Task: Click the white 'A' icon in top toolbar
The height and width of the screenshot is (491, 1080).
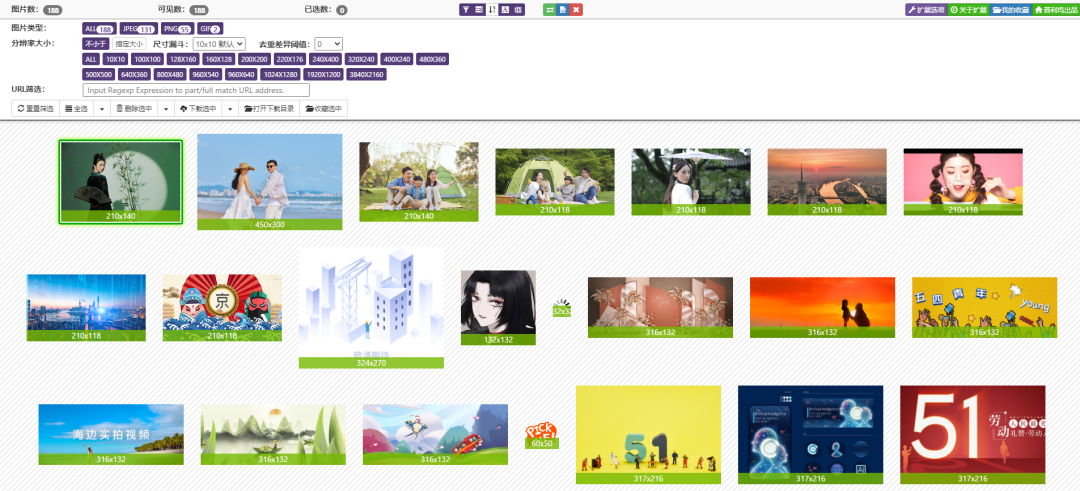Action: point(505,10)
